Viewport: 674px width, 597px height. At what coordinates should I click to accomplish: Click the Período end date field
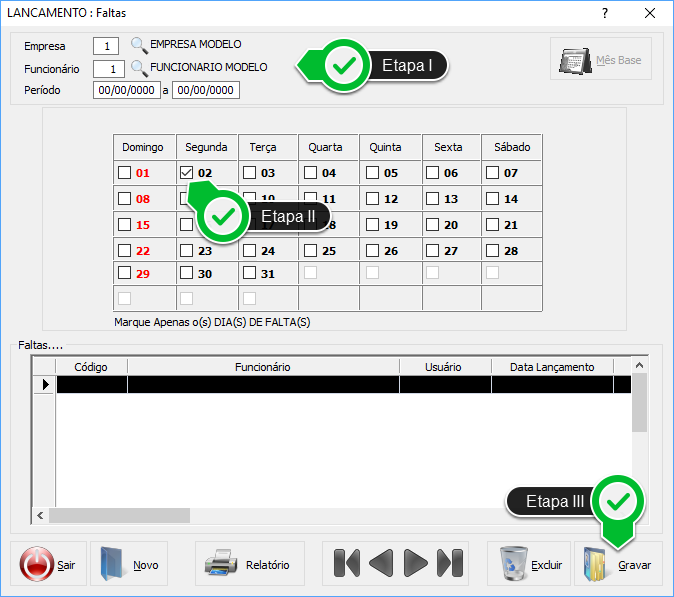pos(205,91)
